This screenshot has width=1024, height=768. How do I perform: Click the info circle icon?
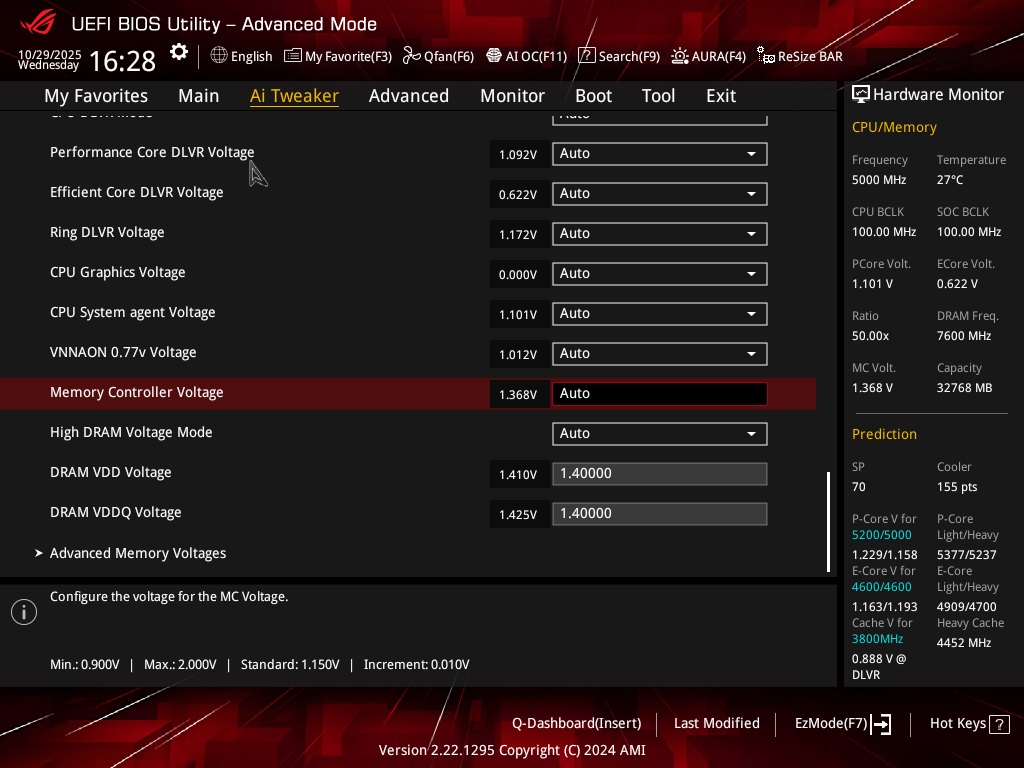[x=24, y=612]
